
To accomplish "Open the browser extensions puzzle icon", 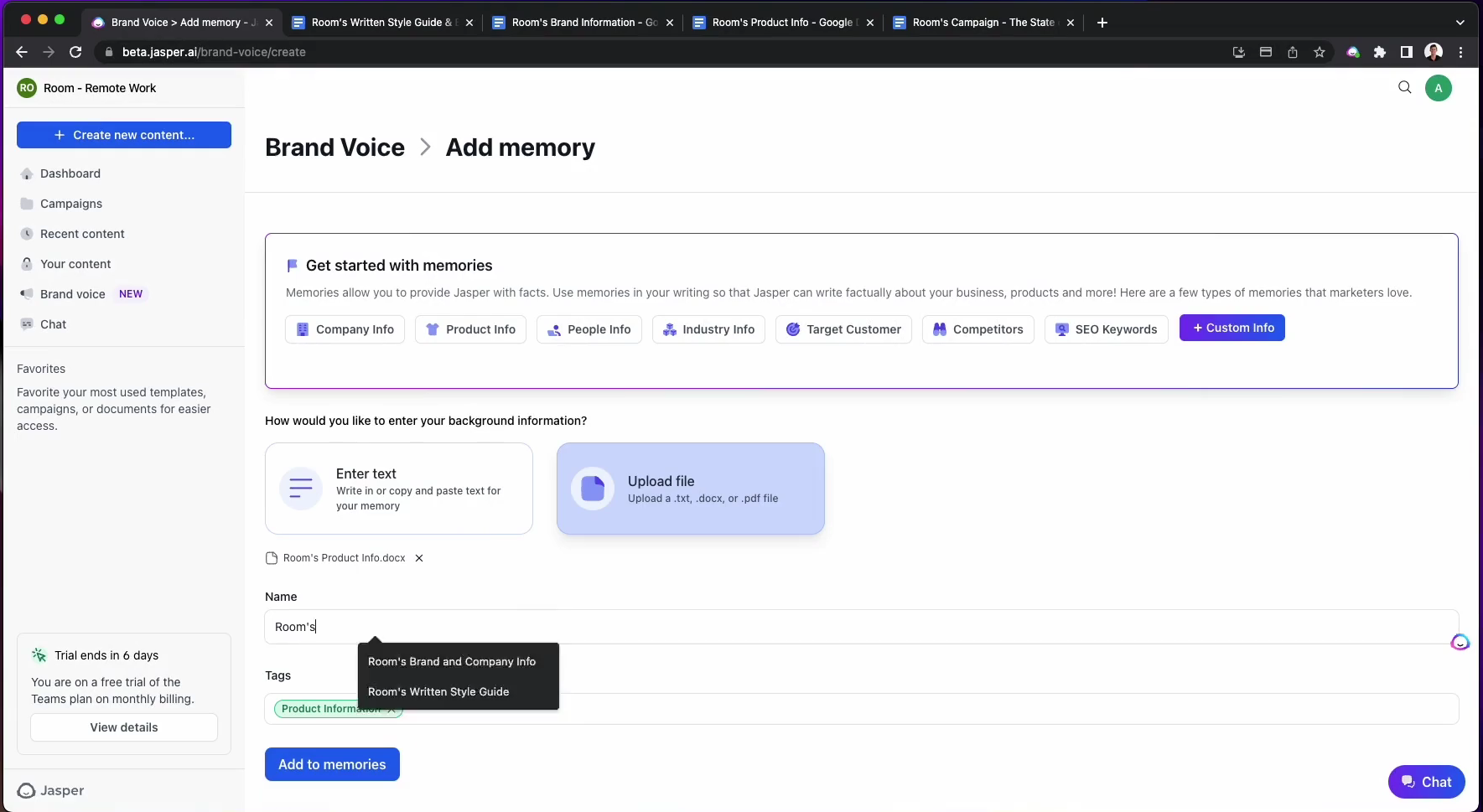I will click(1380, 52).
